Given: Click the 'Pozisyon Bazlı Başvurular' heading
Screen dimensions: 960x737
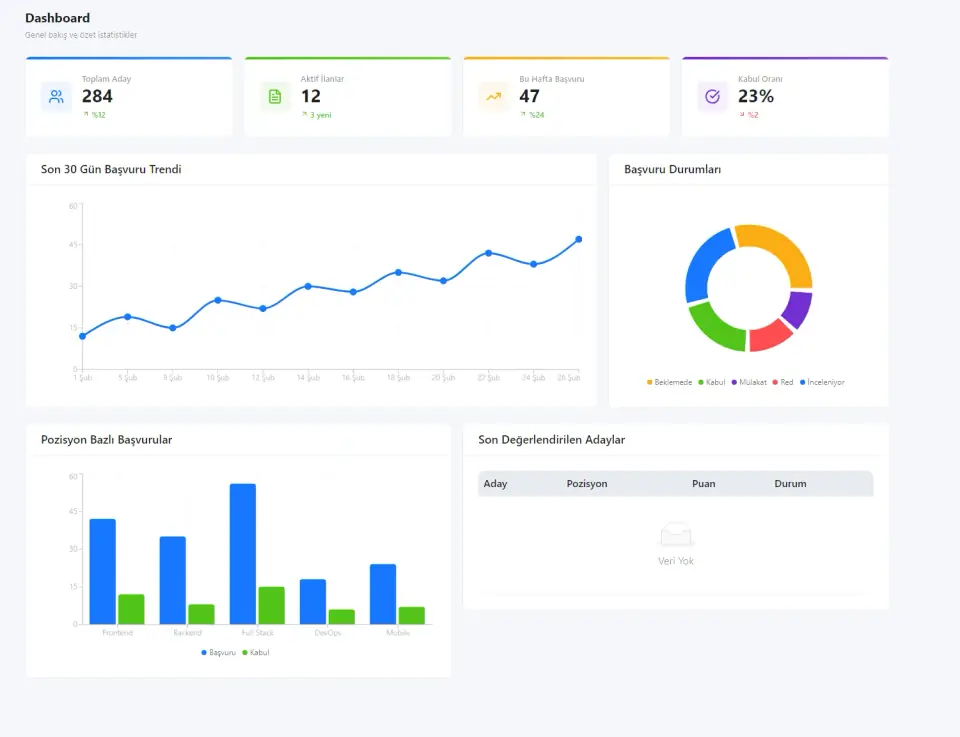Looking at the screenshot, I should (107, 440).
